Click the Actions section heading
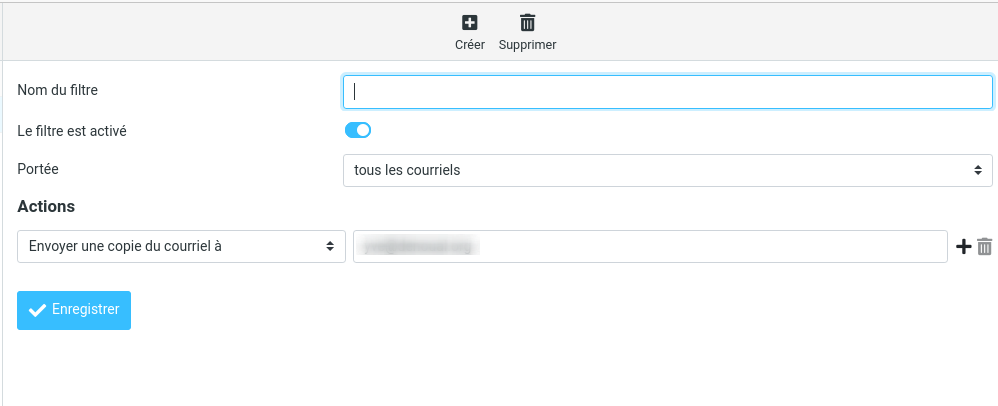Viewport: 998px width, 406px height. 46,207
